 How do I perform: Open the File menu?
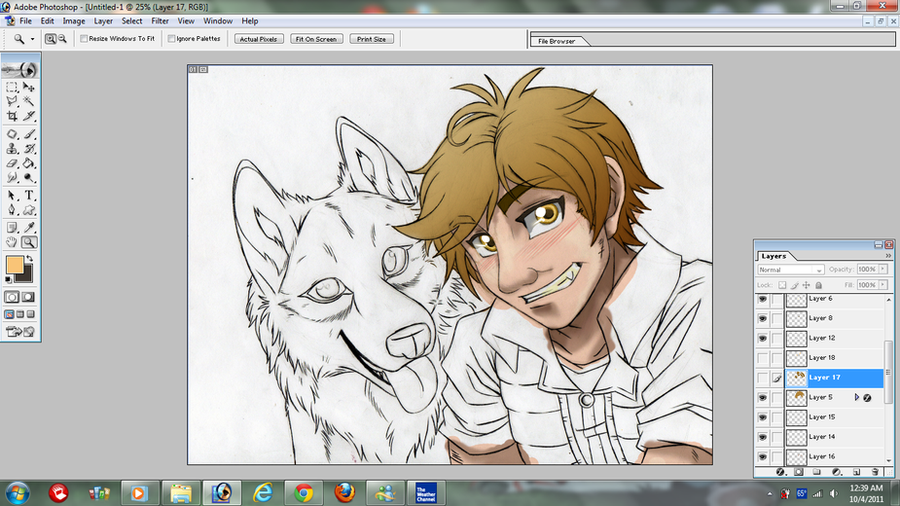tap(26, 21)
